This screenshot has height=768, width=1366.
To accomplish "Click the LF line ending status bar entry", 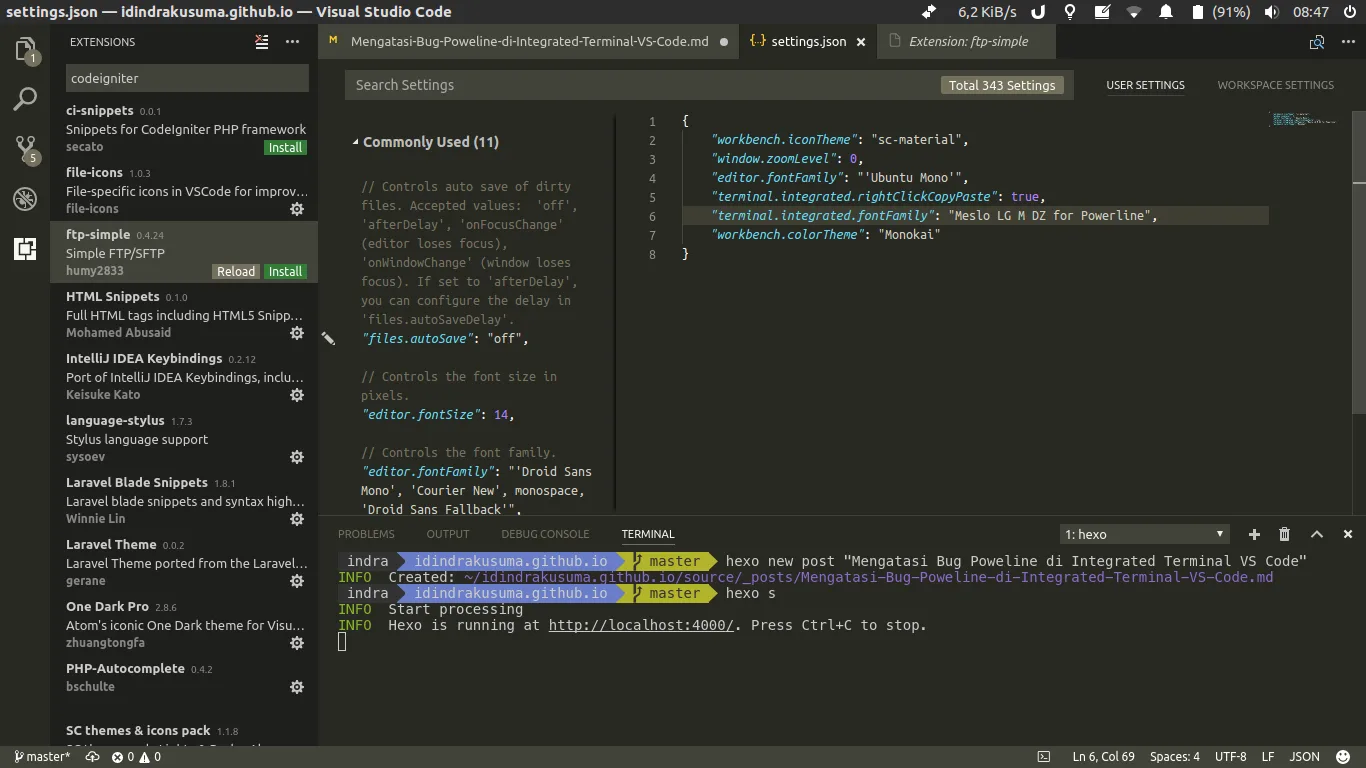I will coord(1268,757).
